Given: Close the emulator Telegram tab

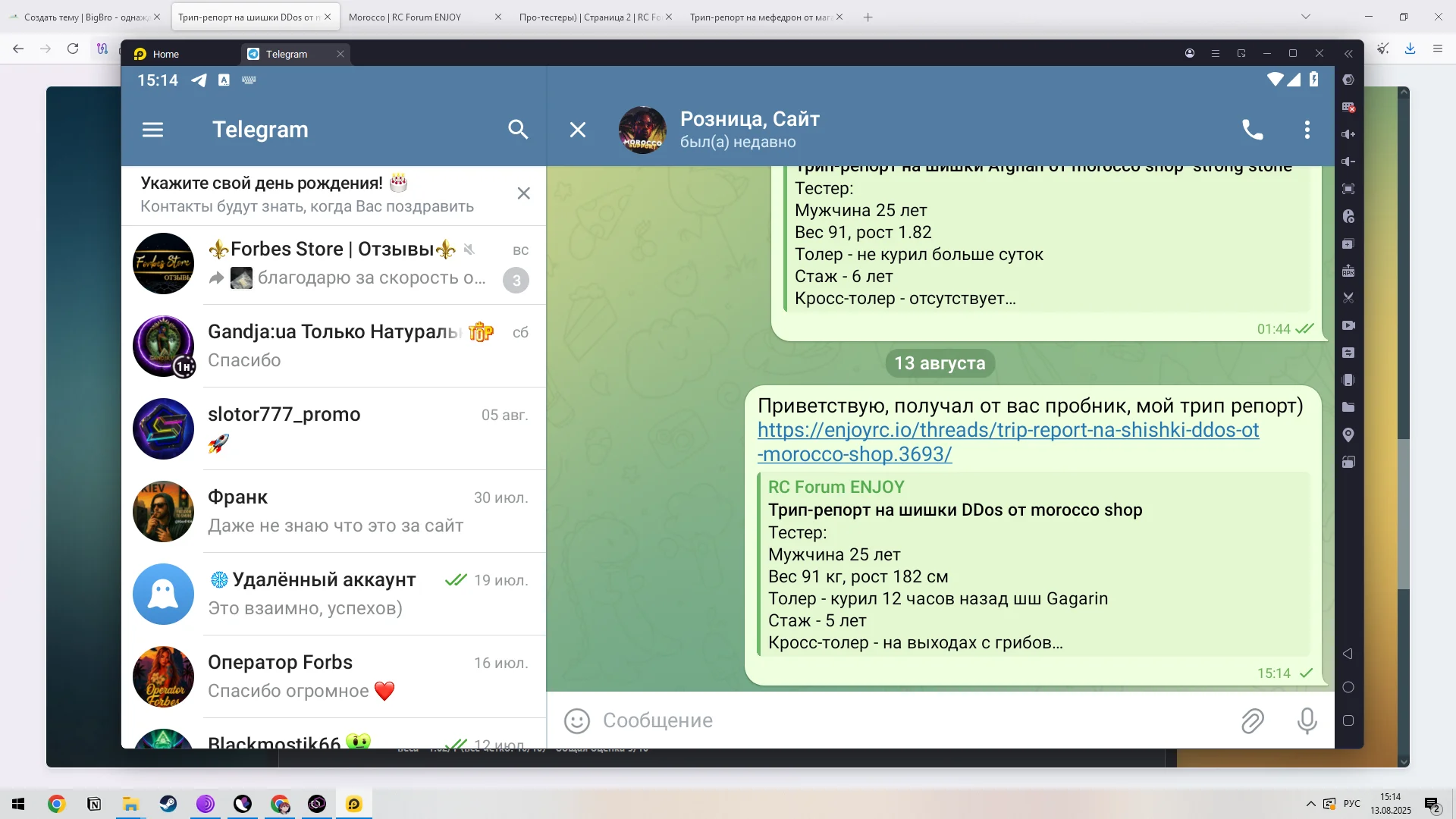Looking at the screenshot, I should point(340,54).
